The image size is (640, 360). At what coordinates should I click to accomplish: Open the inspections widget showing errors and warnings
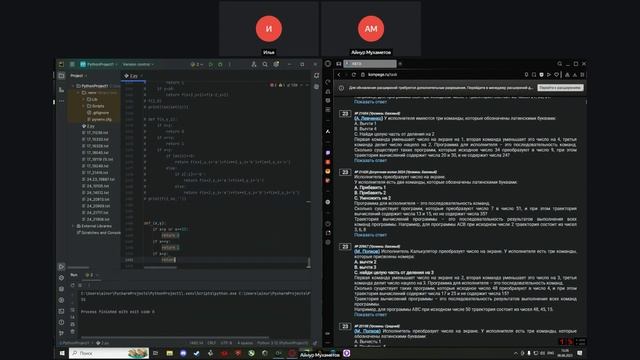(x=284, y=85)
